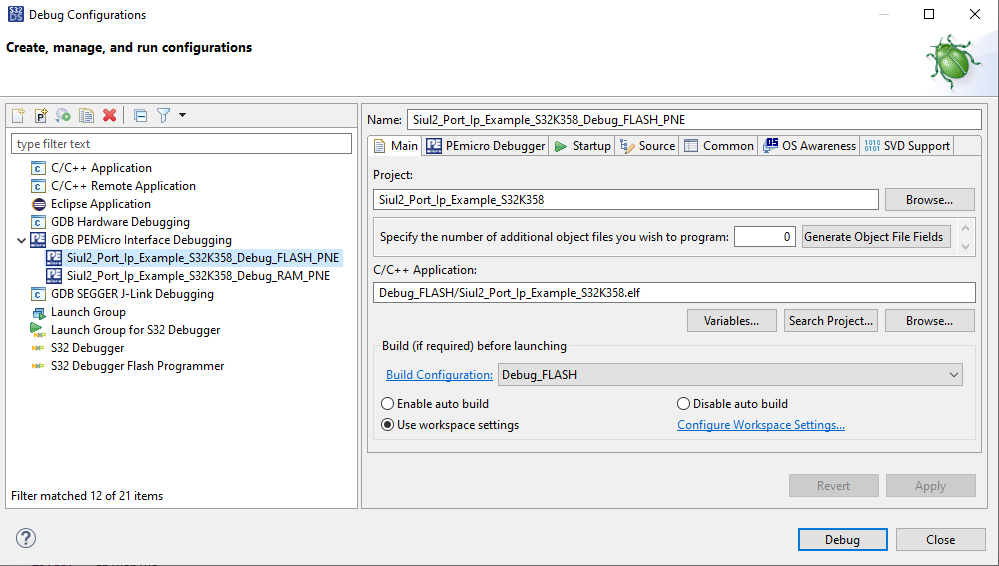Click the filter funnel icon
This screenshot has width=999, height=566.
click(164, 116)
